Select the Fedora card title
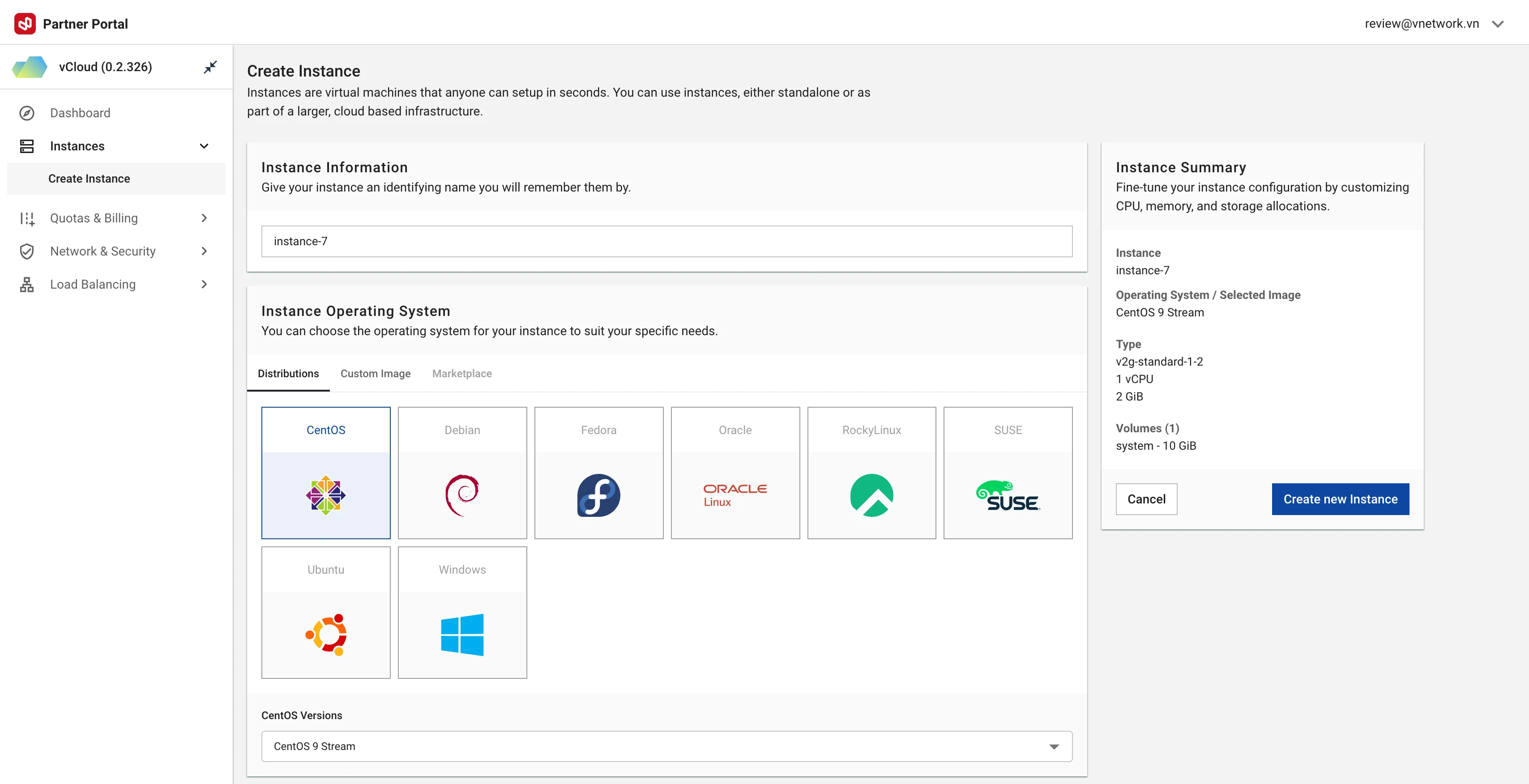Image resolution: width=1529 pixels, height=784 pixels. tap(598, 430)
